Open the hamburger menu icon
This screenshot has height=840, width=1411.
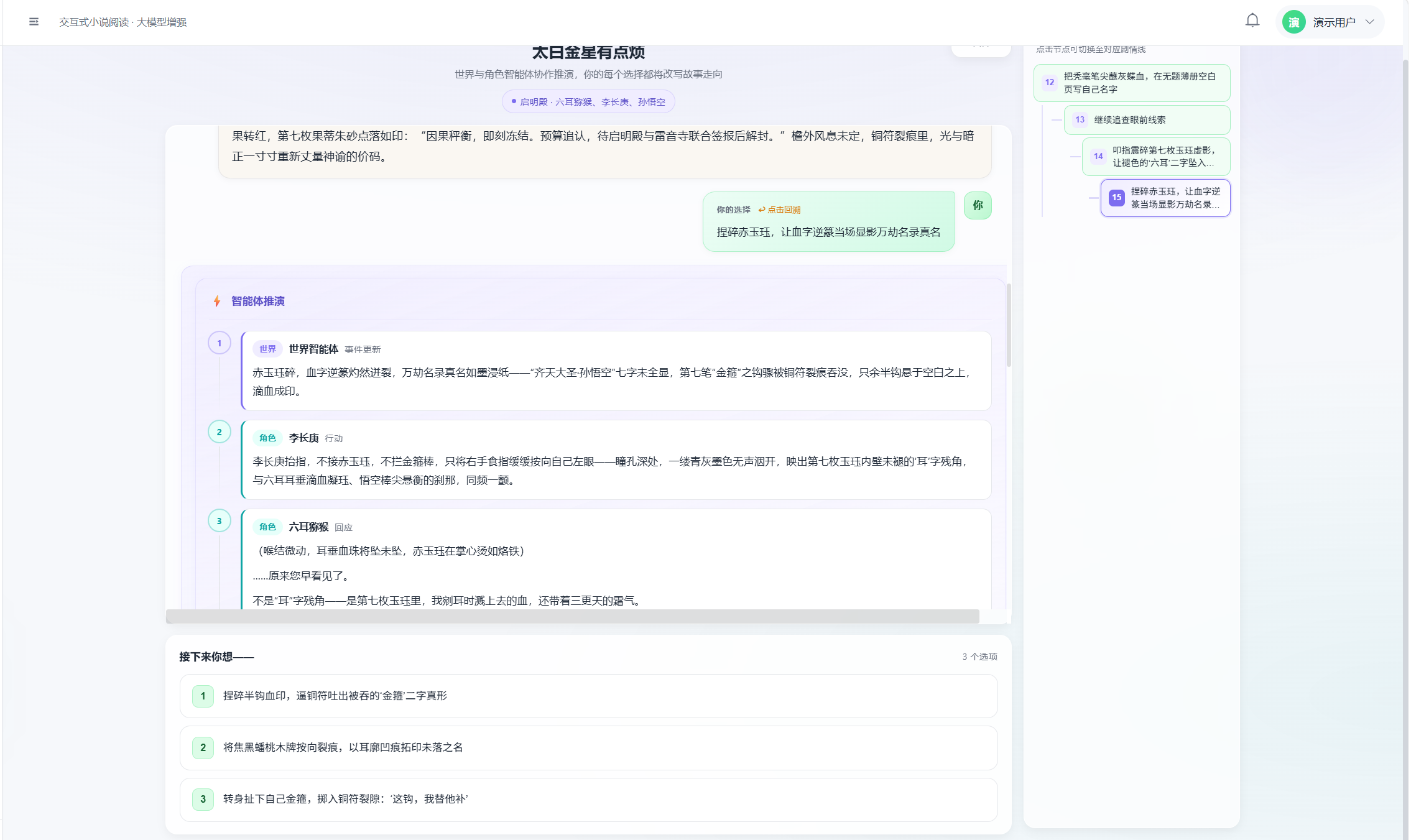tap(34, 22)
